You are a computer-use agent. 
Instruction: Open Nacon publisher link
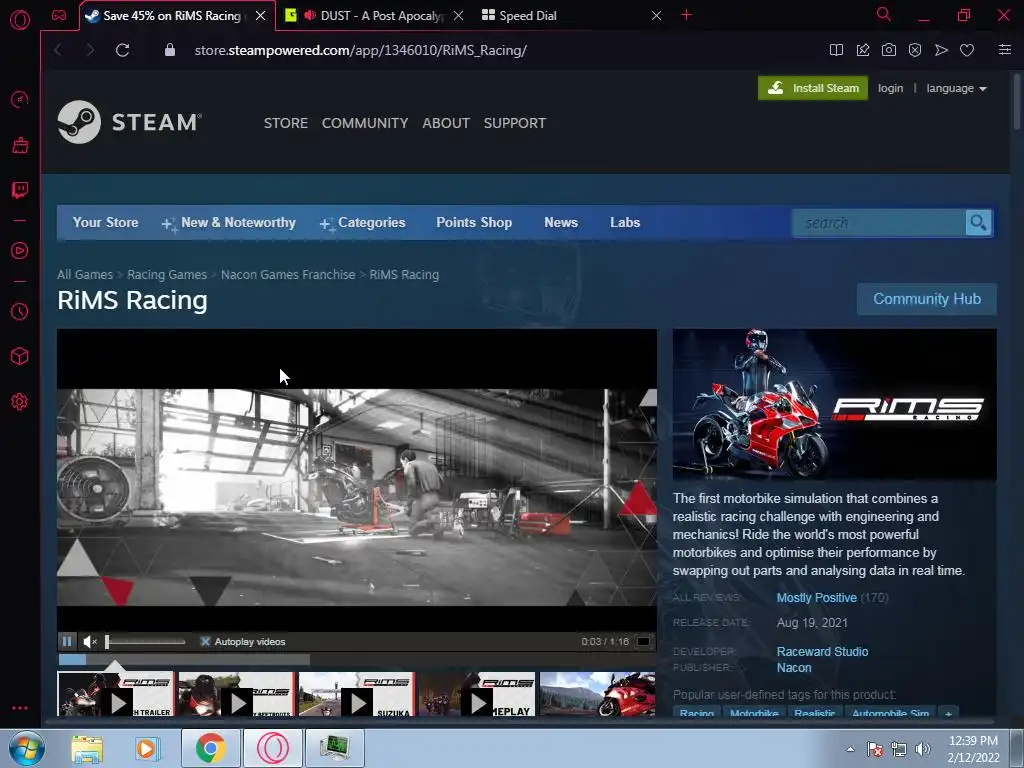coord(794,668)
